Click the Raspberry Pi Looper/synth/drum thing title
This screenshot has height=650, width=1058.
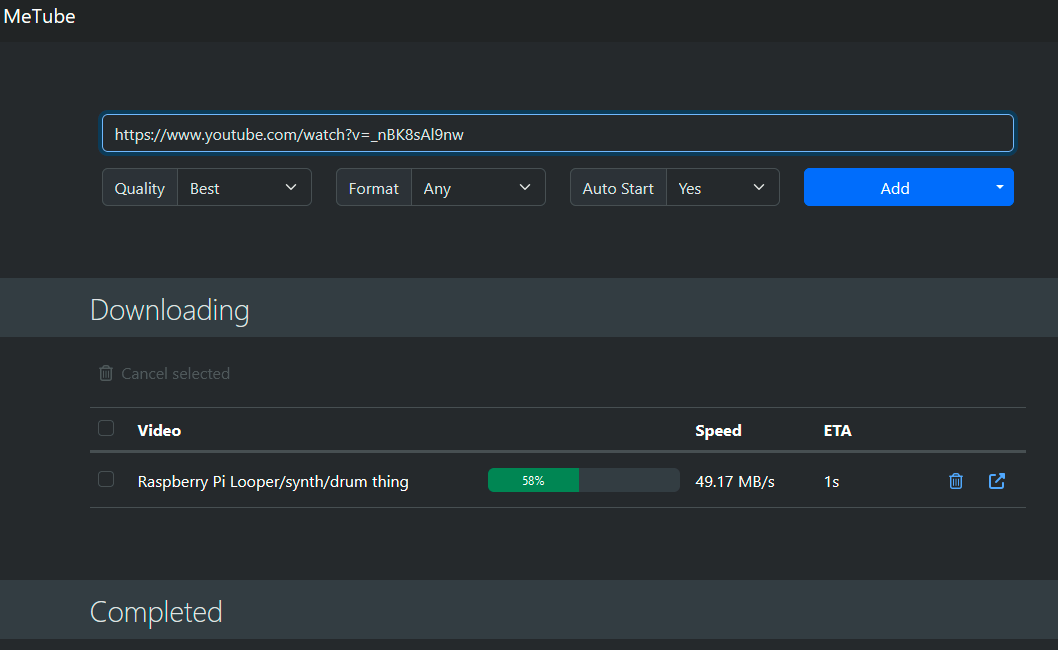(x=273, y=482)
